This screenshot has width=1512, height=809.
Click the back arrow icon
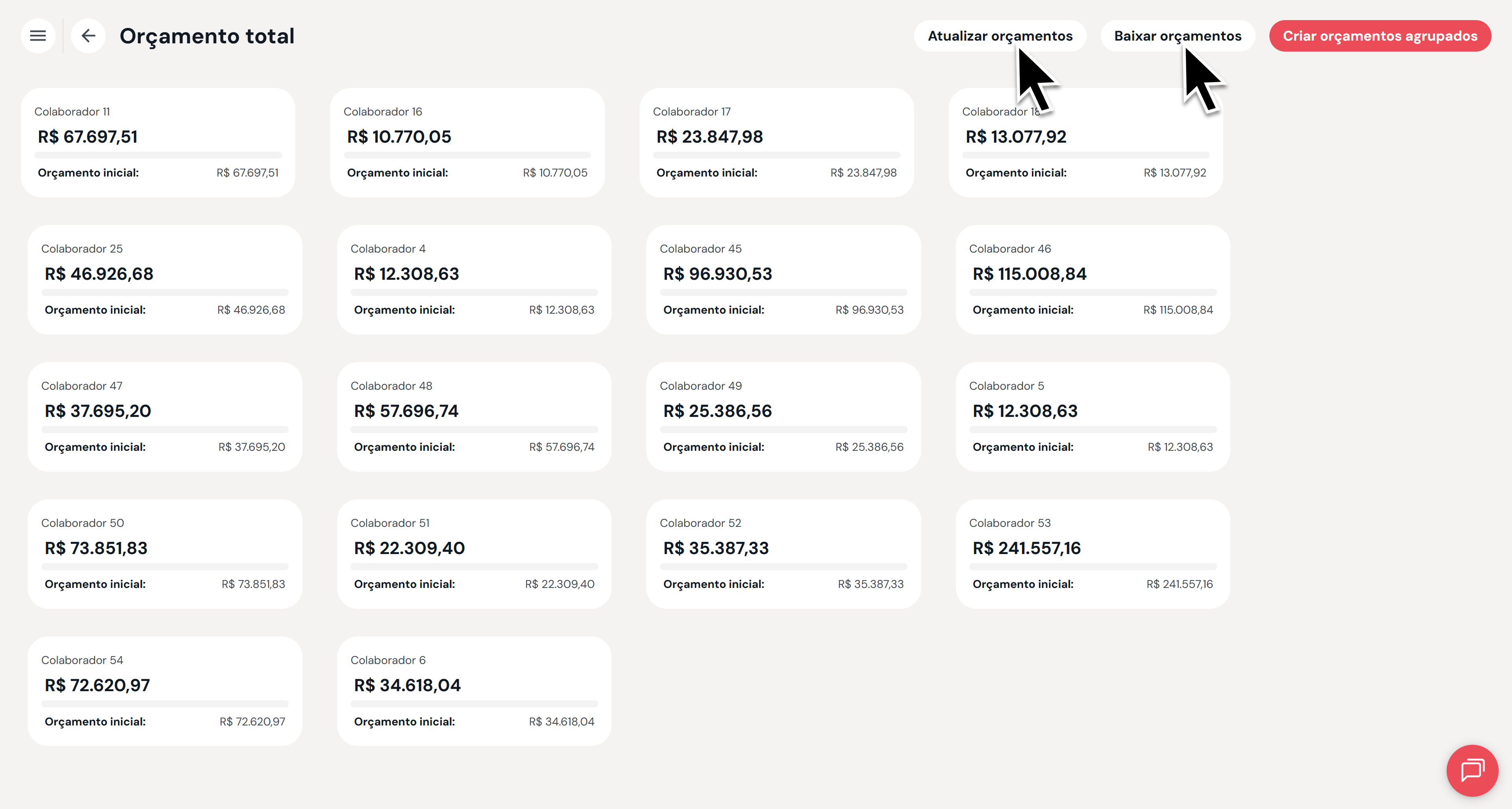(x=88, y=36)
